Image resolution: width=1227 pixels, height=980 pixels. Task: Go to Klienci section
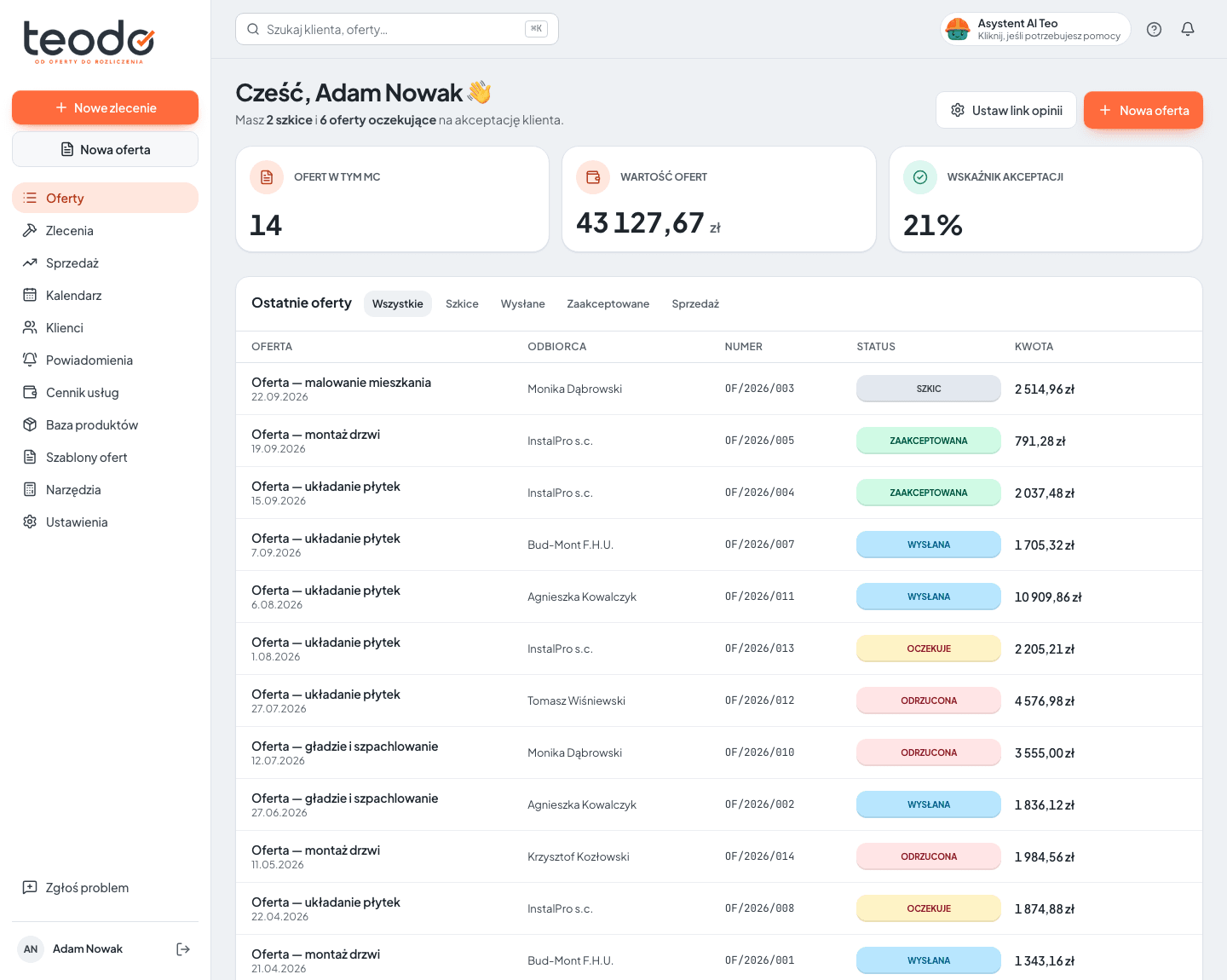click(105, 328)
